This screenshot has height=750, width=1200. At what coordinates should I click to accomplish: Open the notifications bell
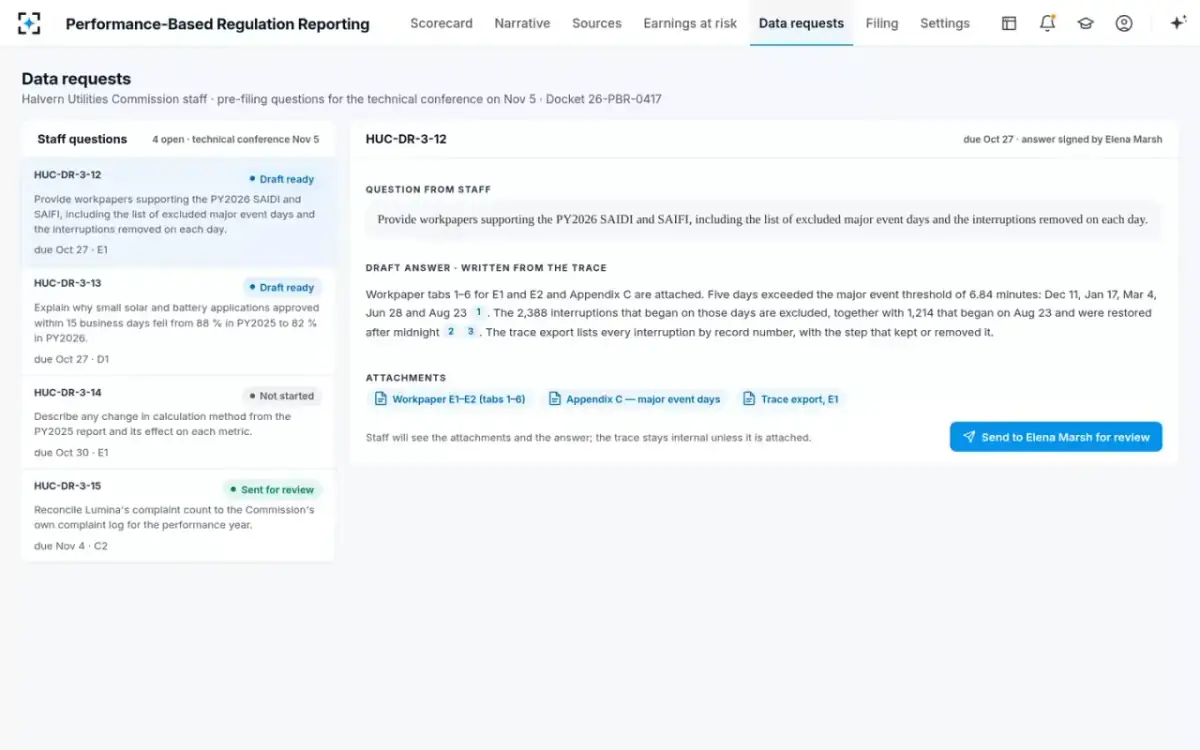(1047, 23)
